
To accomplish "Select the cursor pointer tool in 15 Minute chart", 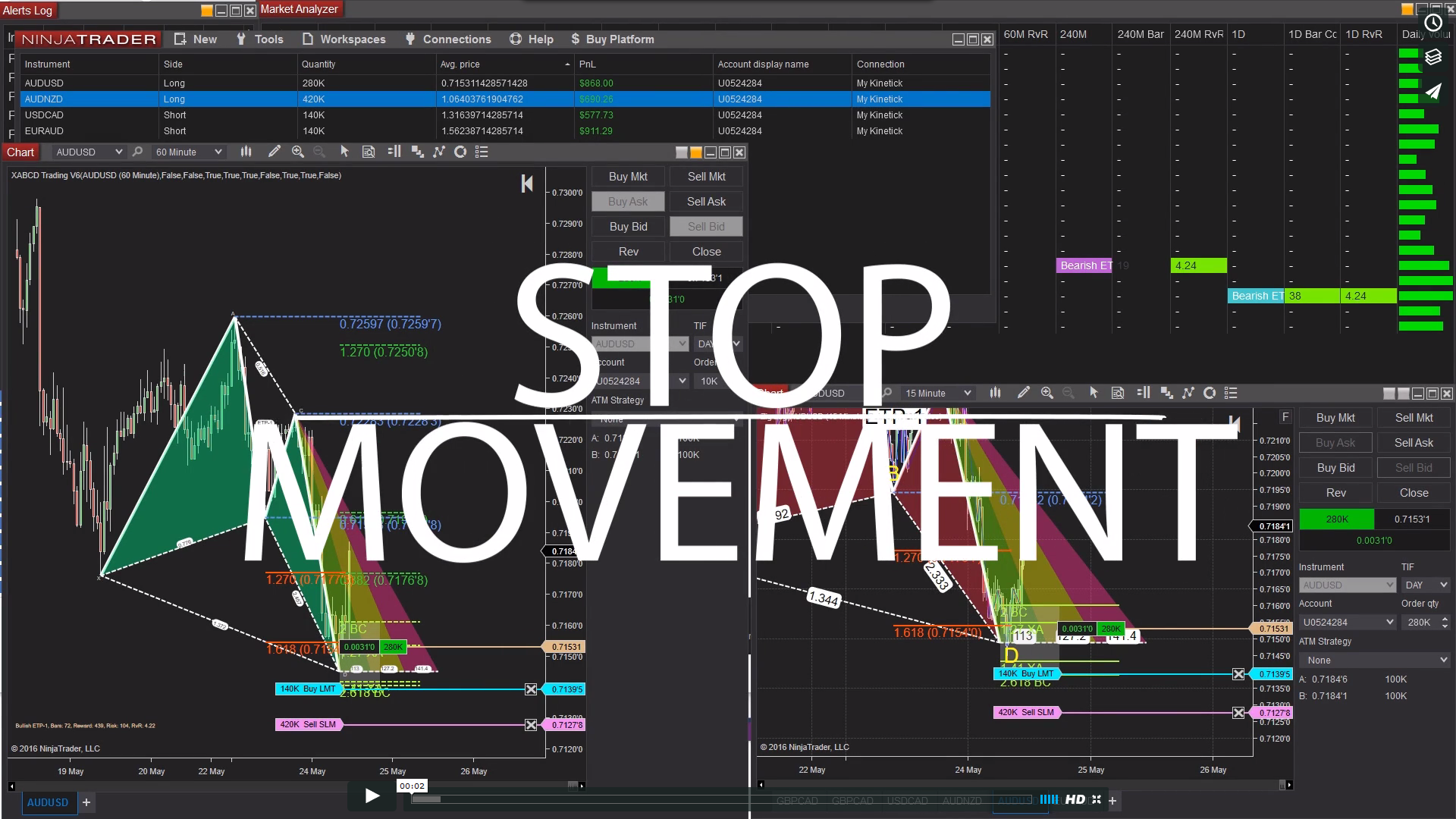I will click(x=1094, y=393).
